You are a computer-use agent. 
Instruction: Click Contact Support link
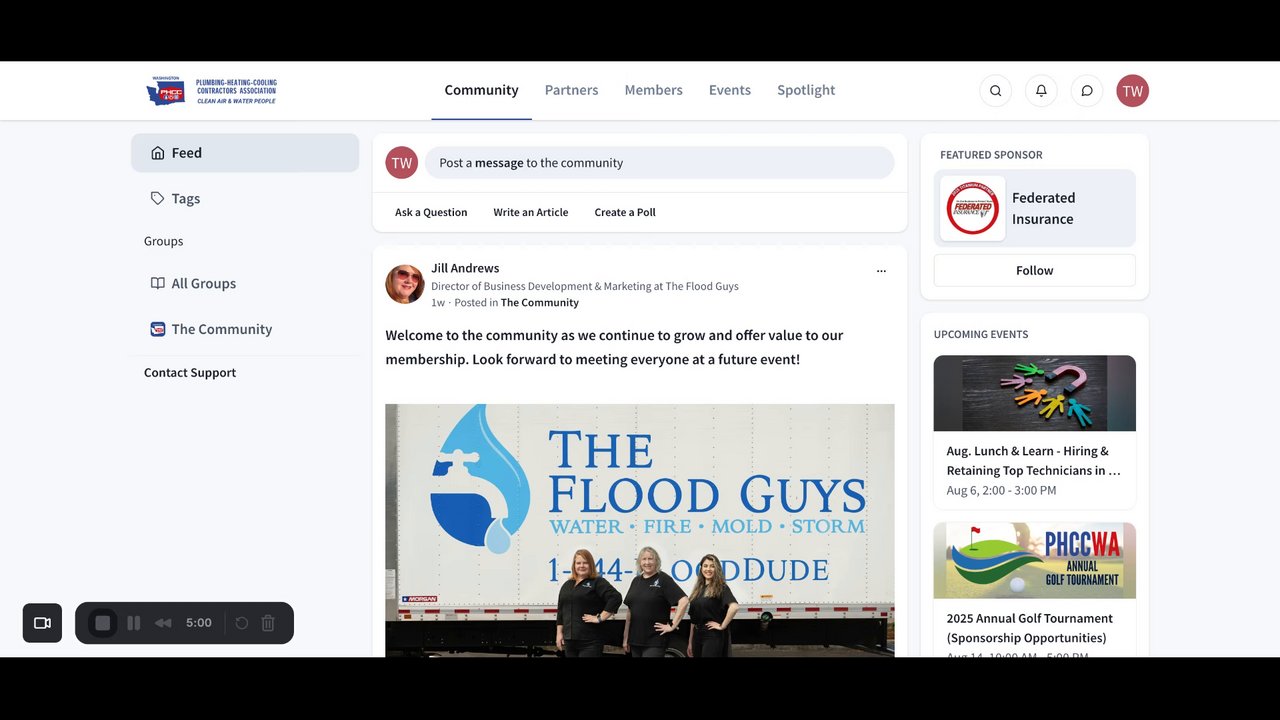pos(190,373)
